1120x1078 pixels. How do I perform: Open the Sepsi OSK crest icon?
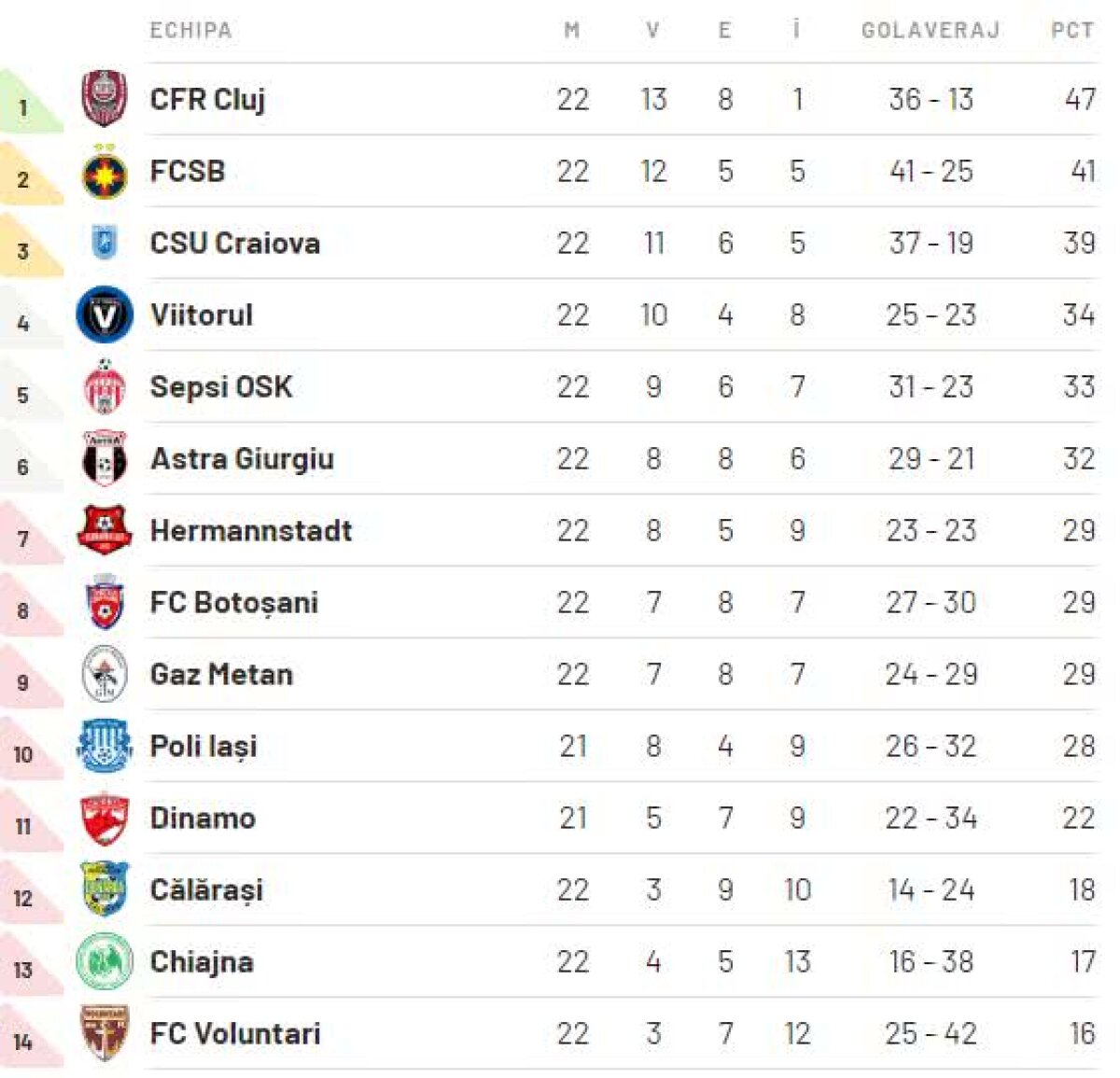(x=105, y=387)
